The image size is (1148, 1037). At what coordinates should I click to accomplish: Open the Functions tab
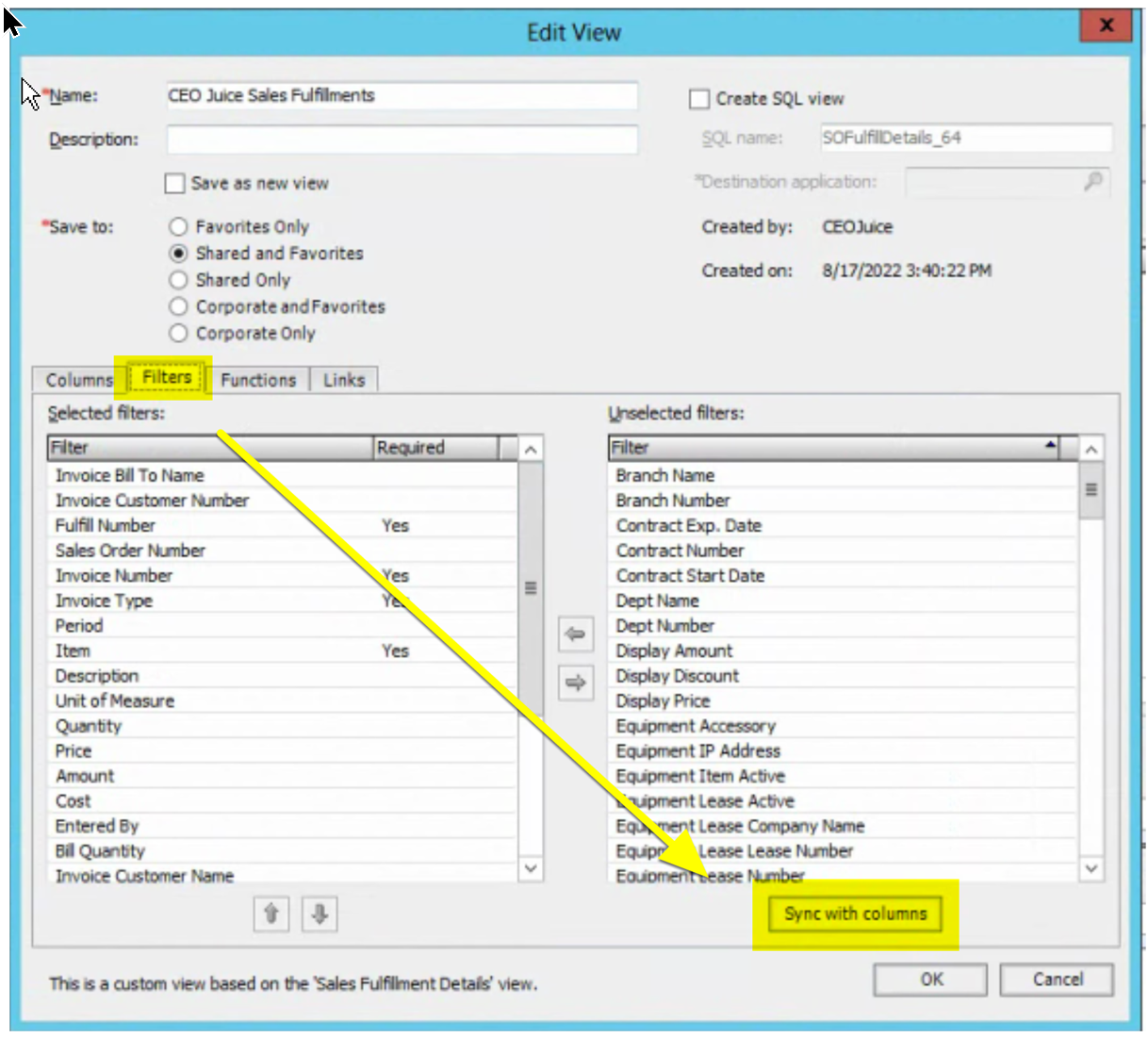pyautogui.click(x=257, y=380)
